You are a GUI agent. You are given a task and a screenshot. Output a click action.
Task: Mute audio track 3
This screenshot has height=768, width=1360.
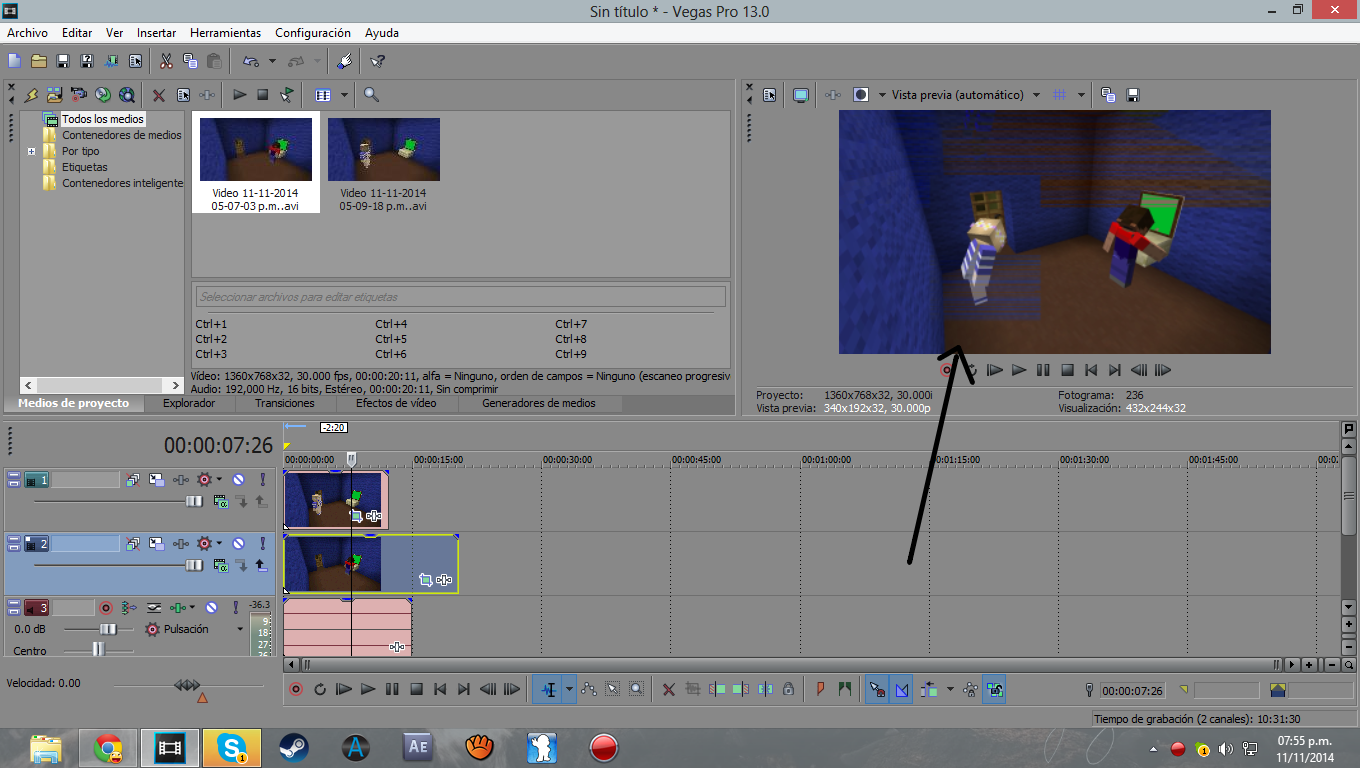click(x=210, y=607)
